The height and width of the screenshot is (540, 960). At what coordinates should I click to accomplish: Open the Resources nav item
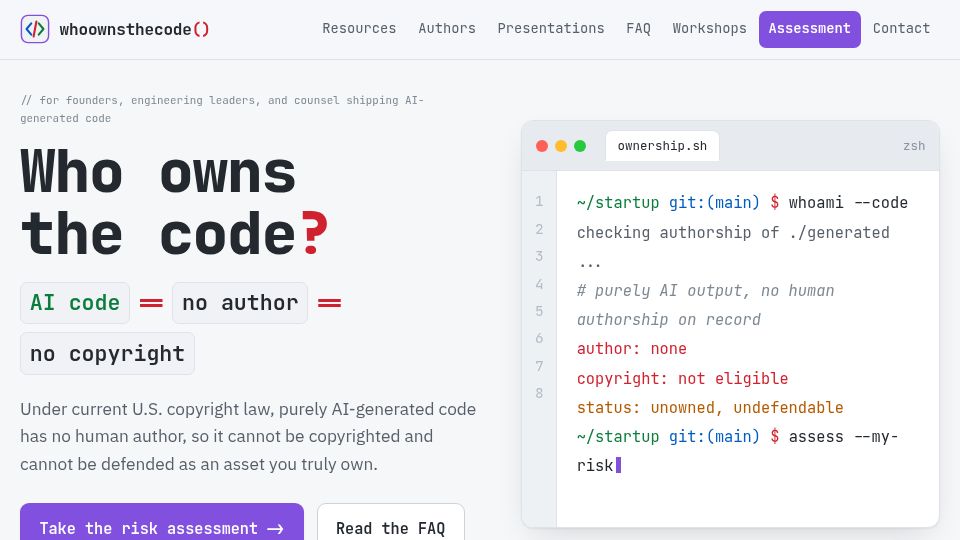click(359, 28)
